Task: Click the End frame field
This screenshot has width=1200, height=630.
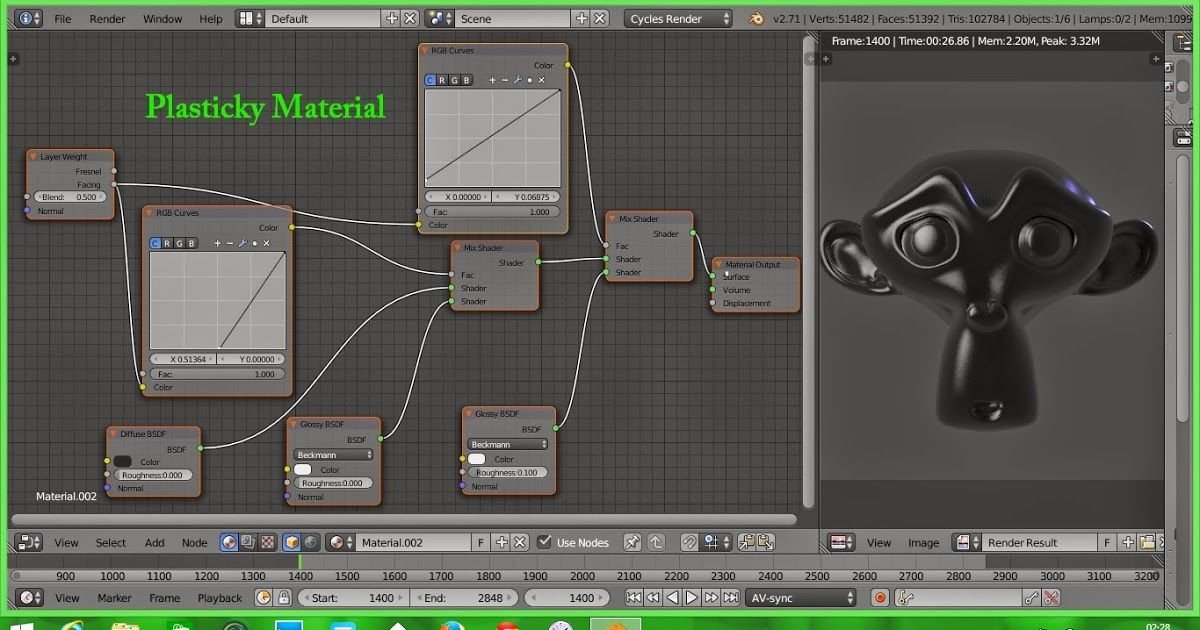Action: point(464,598)
